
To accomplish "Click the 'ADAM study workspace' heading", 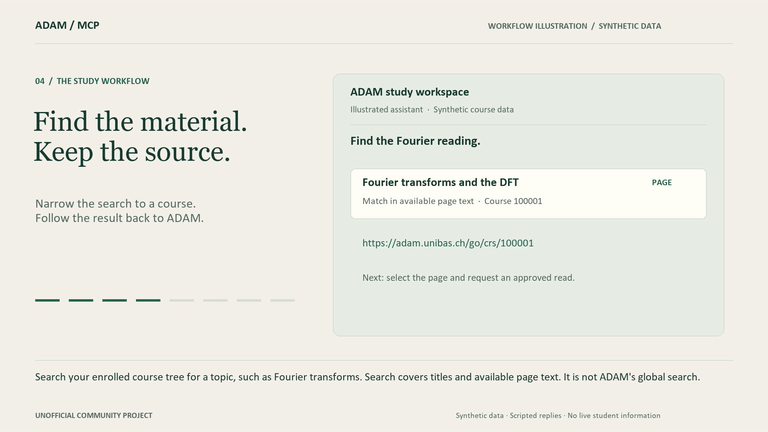I will (x=409, y=92).
